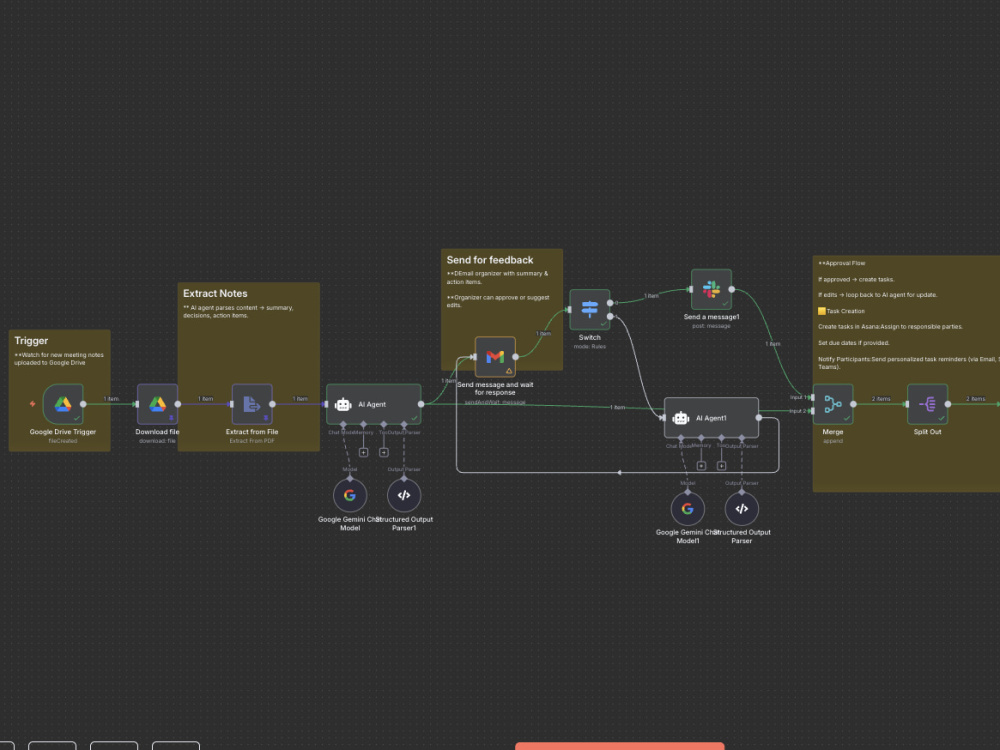
Task: Open Structured Output Parser under AI Agent1
Action: click(x=742, y=508)
